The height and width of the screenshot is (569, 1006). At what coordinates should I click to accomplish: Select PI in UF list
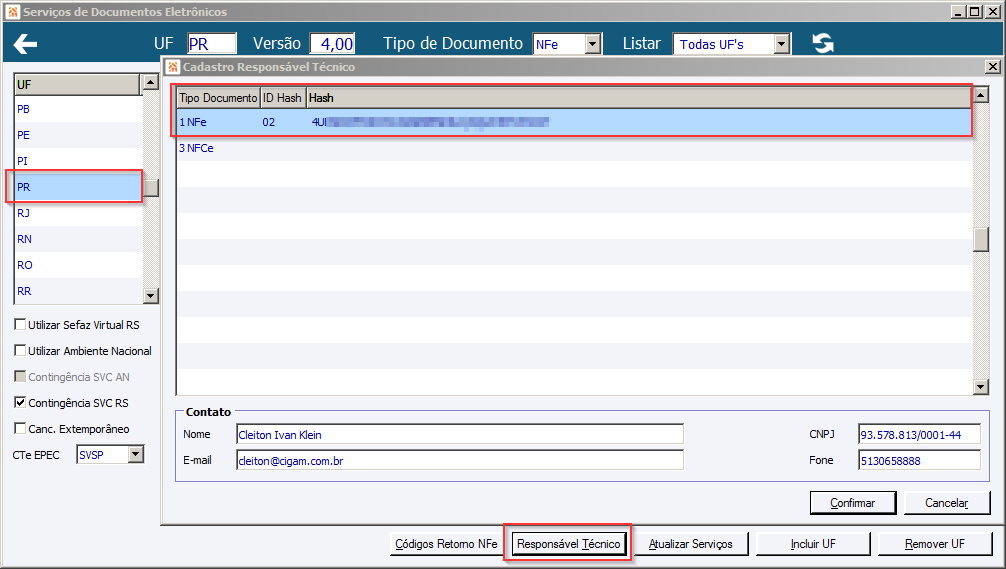coord(78,161)
